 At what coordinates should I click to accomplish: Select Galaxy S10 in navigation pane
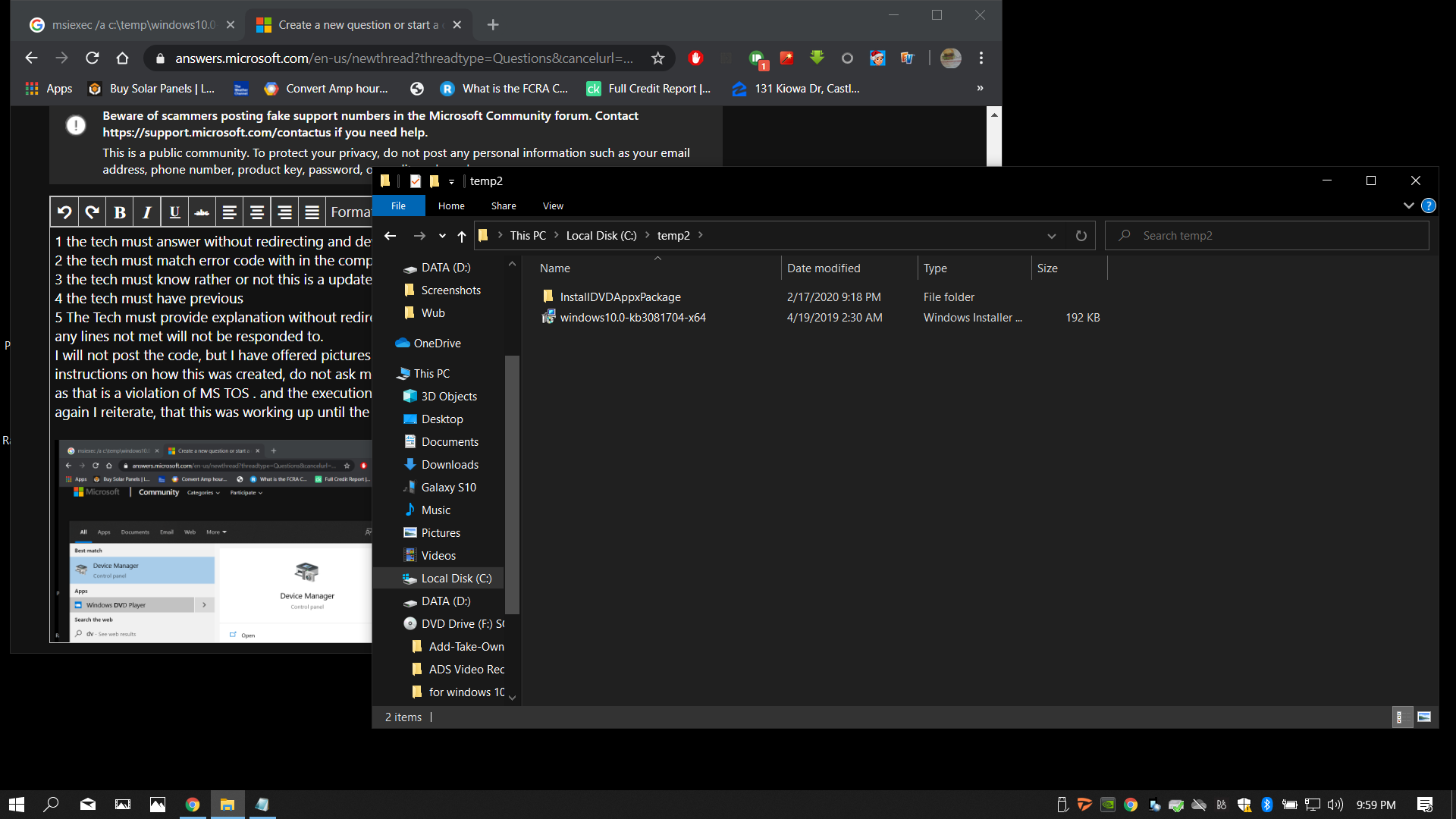pos(448,488)
